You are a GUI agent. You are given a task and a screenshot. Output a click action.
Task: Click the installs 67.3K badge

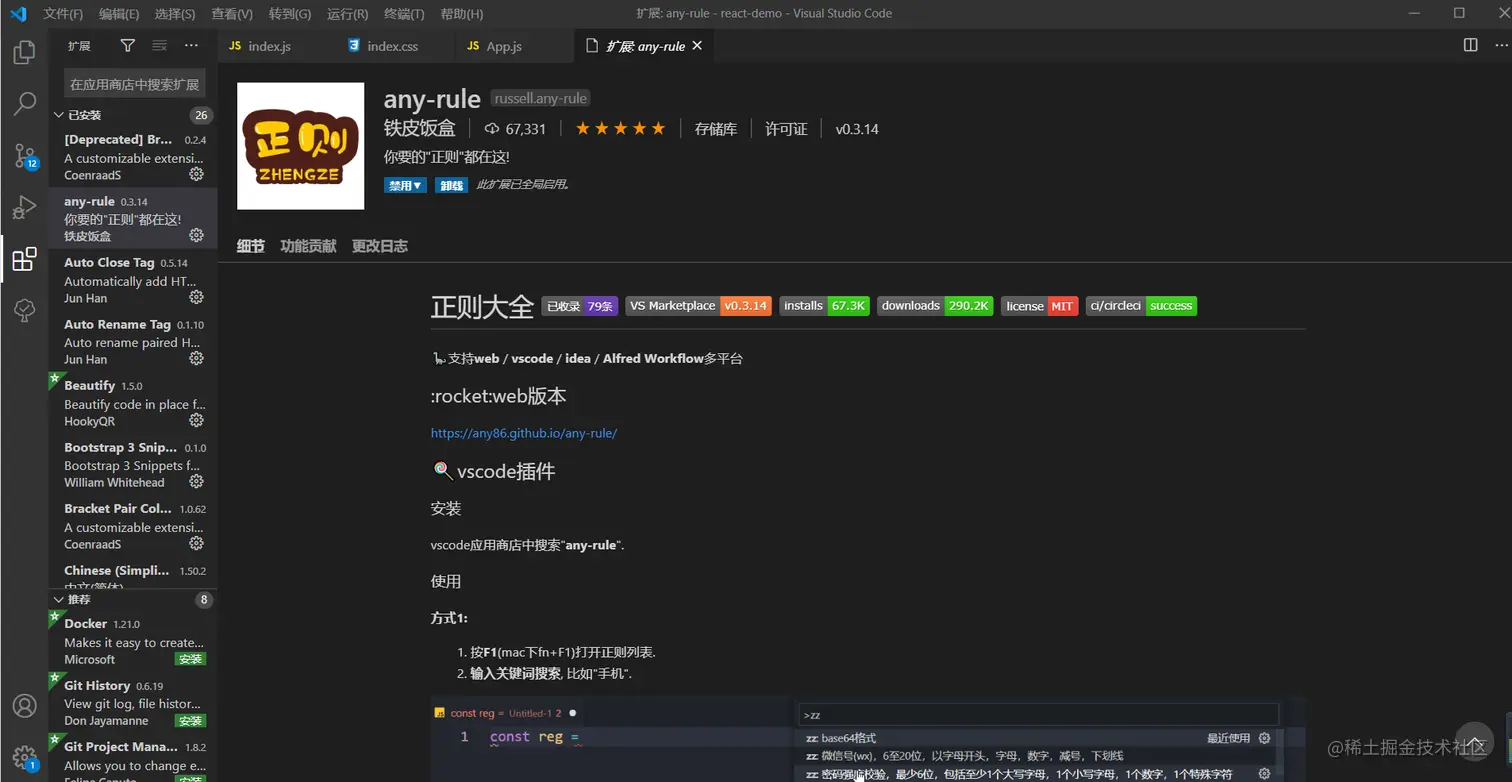coord(825,306)
